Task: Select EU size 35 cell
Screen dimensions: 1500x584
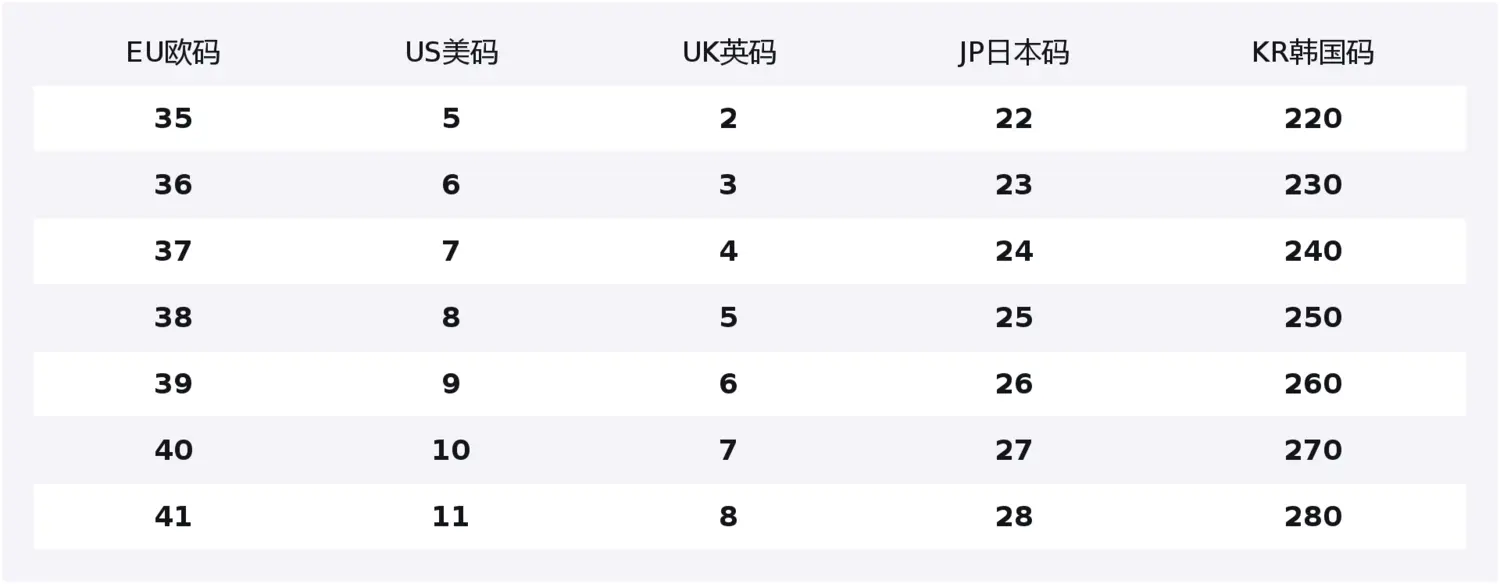Action: click(x=173, y=119)
